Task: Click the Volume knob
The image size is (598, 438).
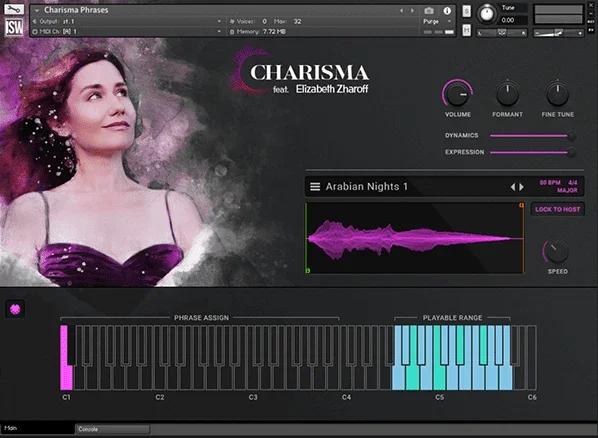Action: 457,94
